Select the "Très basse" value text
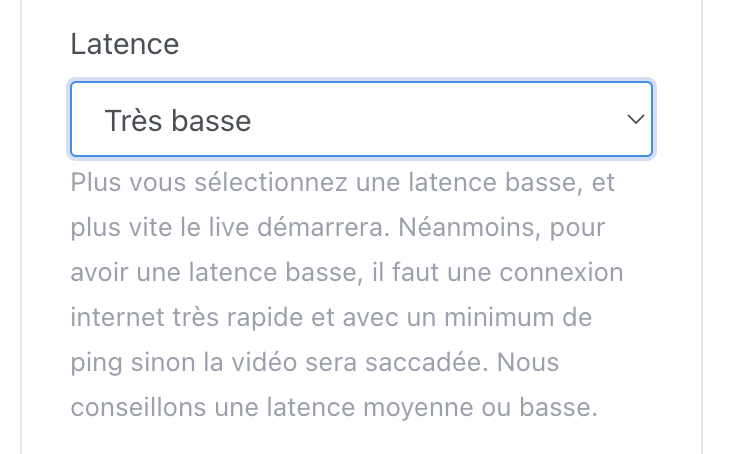Image resolution: width=732 pixels, height=454 pixels. coord(177,121)
